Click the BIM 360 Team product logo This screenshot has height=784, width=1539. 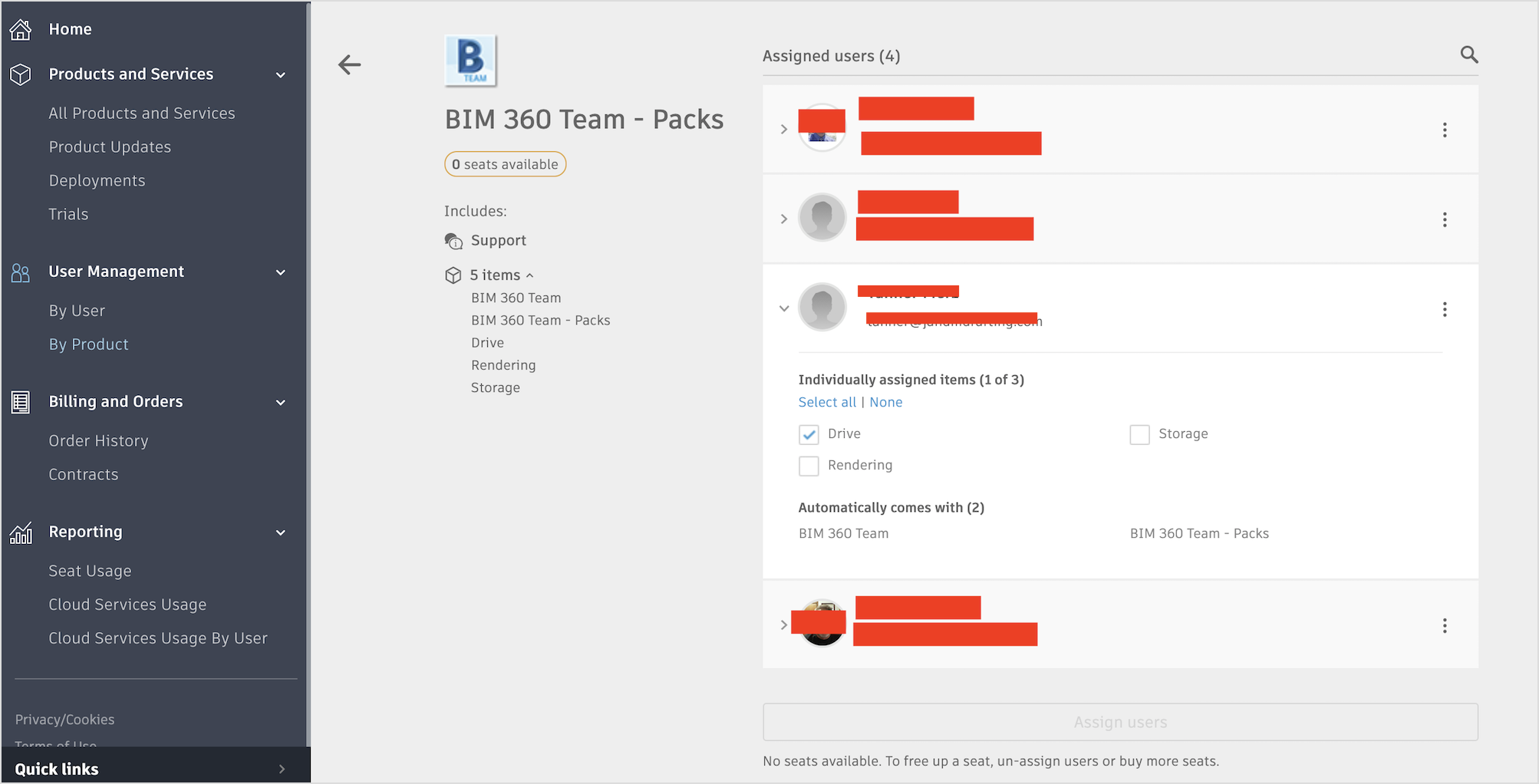470,61
